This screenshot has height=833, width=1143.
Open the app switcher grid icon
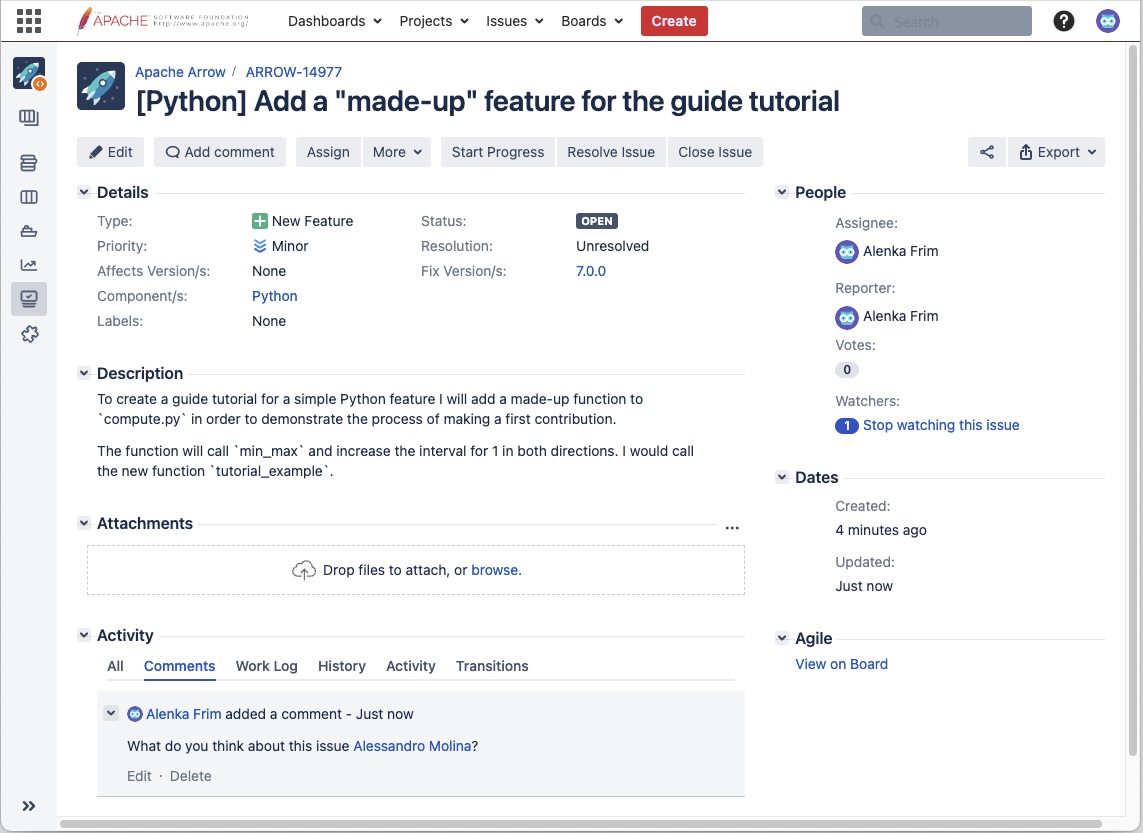tap(29, 21)
